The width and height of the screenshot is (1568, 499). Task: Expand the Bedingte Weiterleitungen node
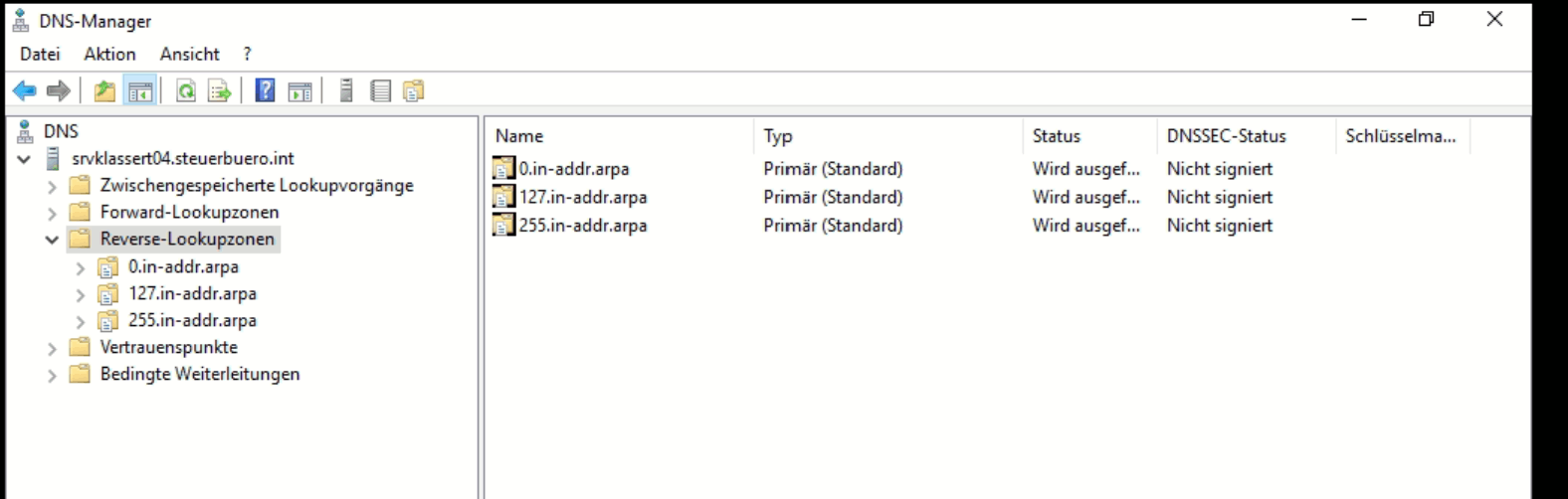[53, 375]
